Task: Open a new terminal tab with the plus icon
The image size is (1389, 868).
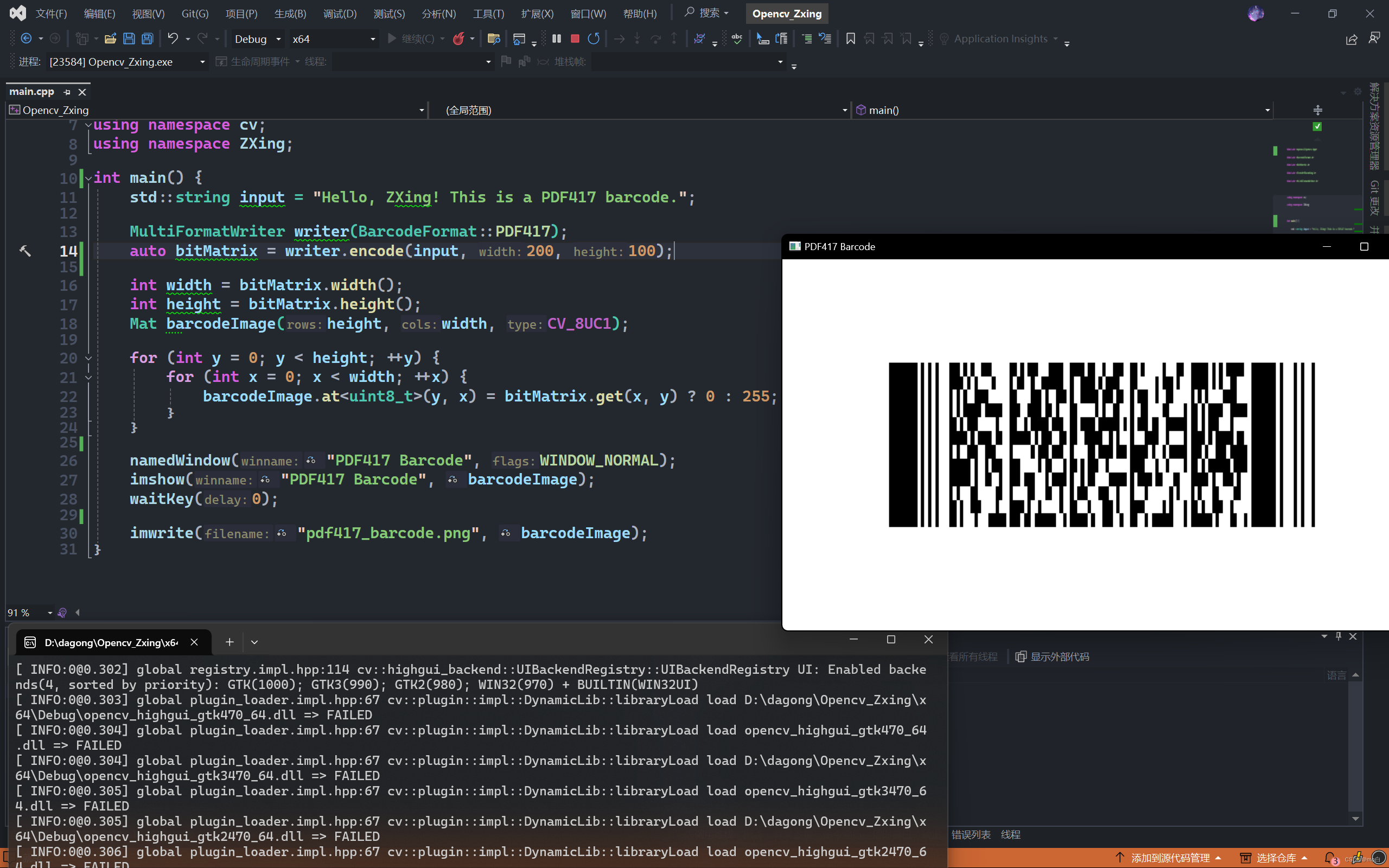Action: pos(230,642)
